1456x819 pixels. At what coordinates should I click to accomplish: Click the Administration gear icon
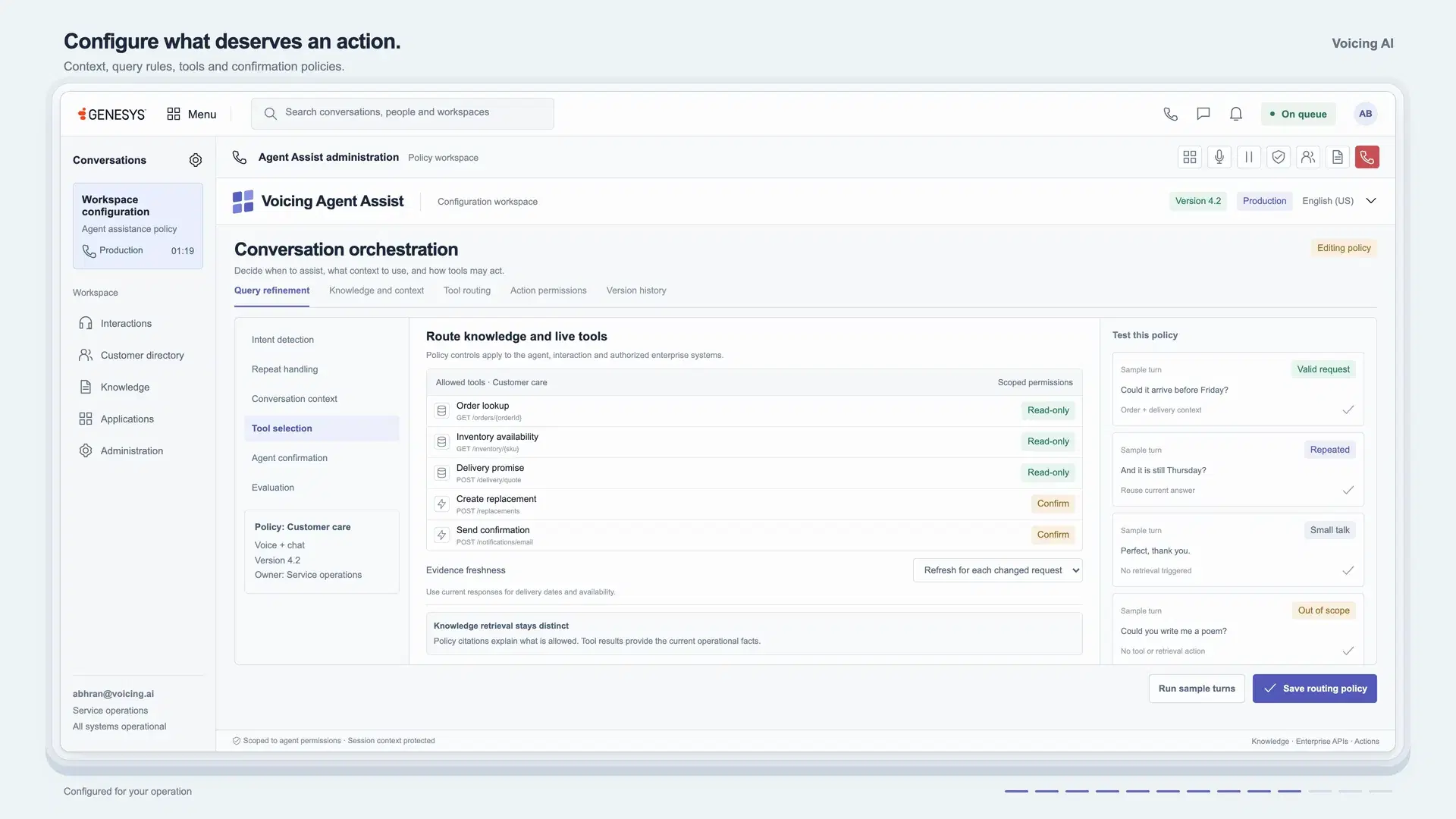(x=86, y=450)
